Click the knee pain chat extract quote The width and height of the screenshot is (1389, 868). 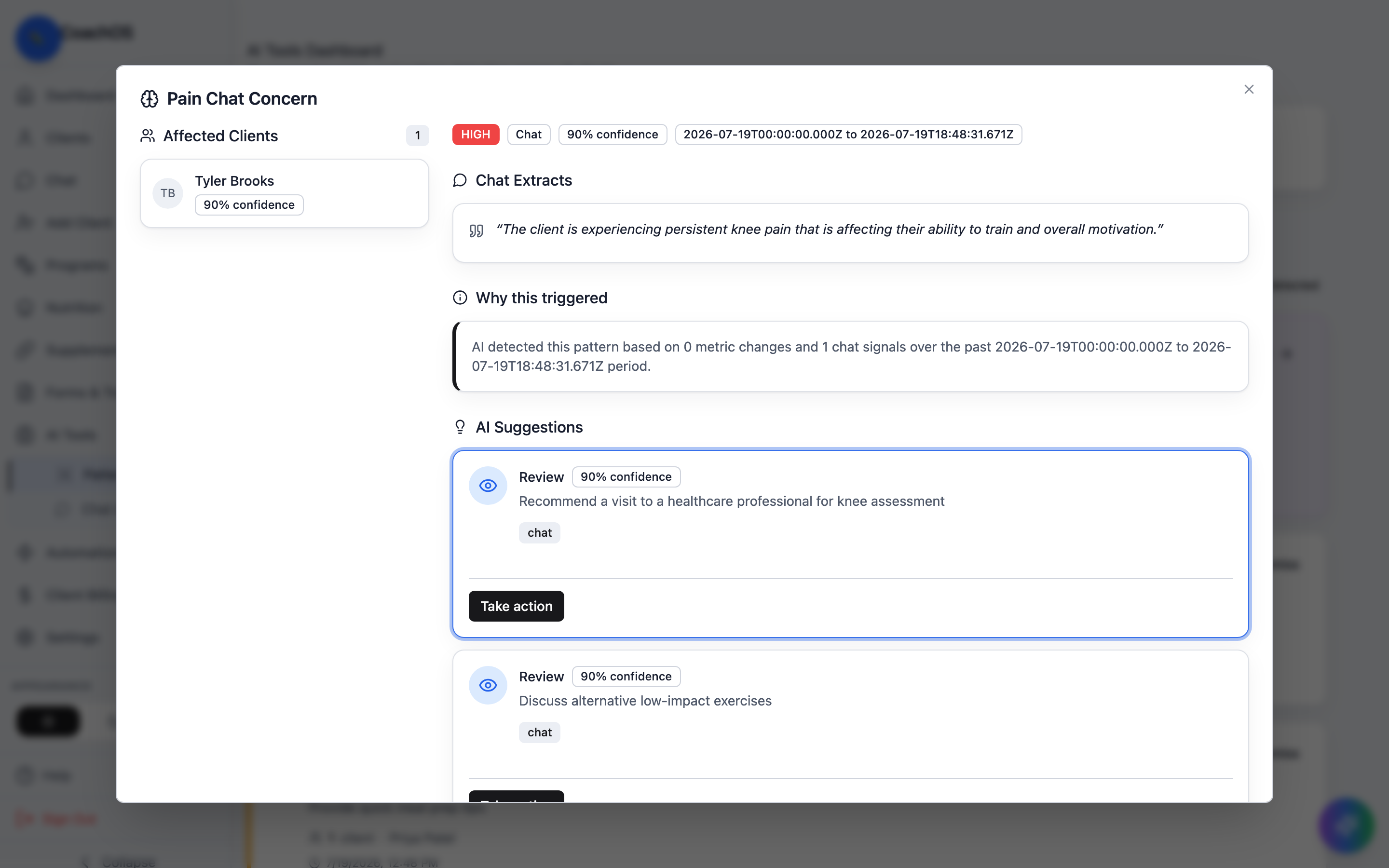[x=830, y=229]
